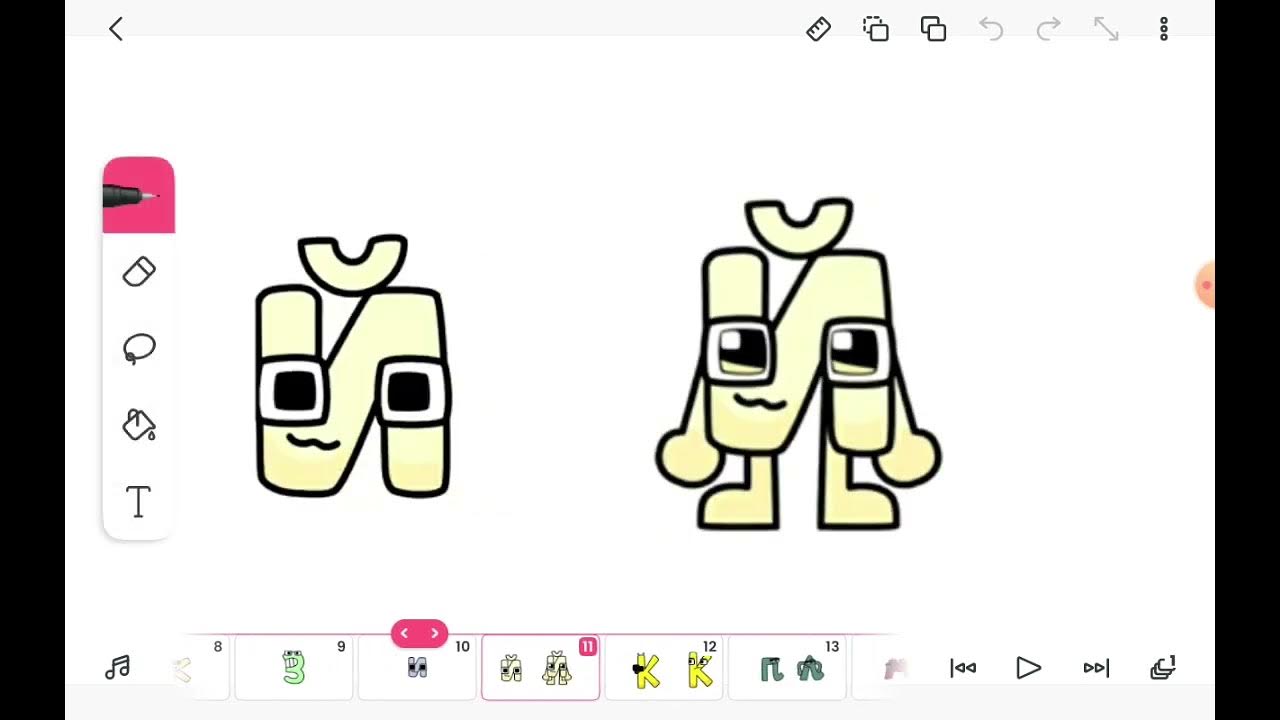Undo the last action
Screen dimensions: 1280x720
click(x=991, y=29)
